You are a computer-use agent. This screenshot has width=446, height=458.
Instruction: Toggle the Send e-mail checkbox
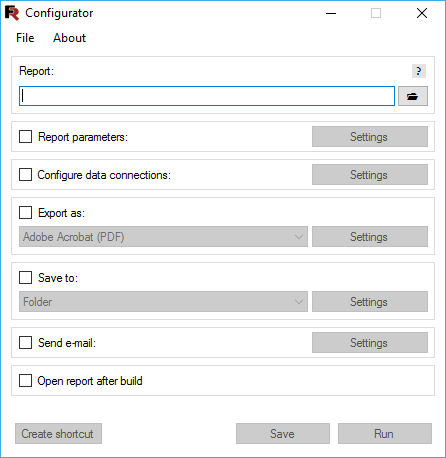(x=26, y=343)
